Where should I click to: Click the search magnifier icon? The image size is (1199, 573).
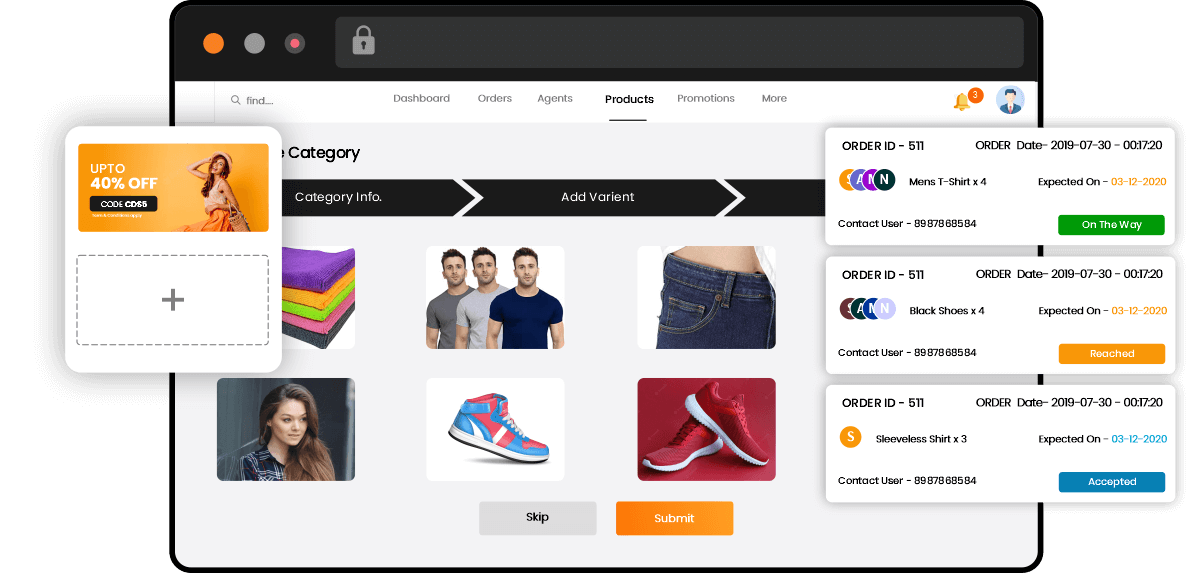click(236, 100)
